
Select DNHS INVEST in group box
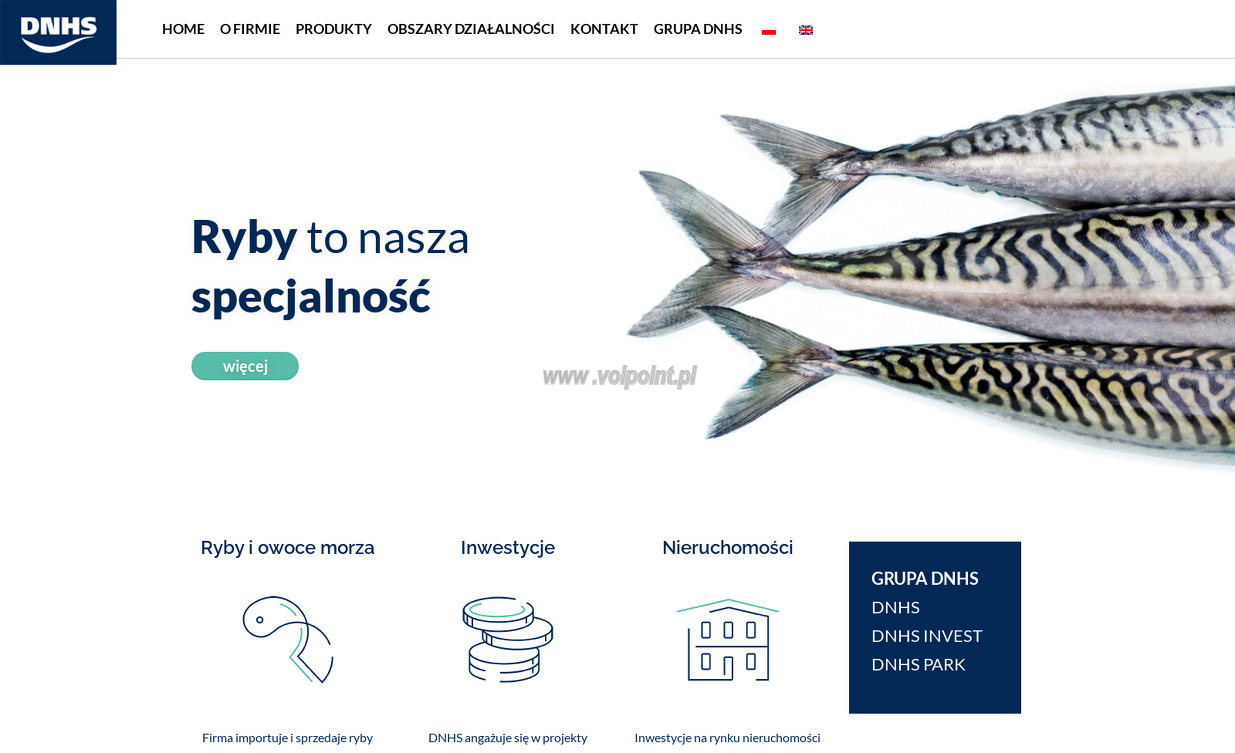(927, 636)
